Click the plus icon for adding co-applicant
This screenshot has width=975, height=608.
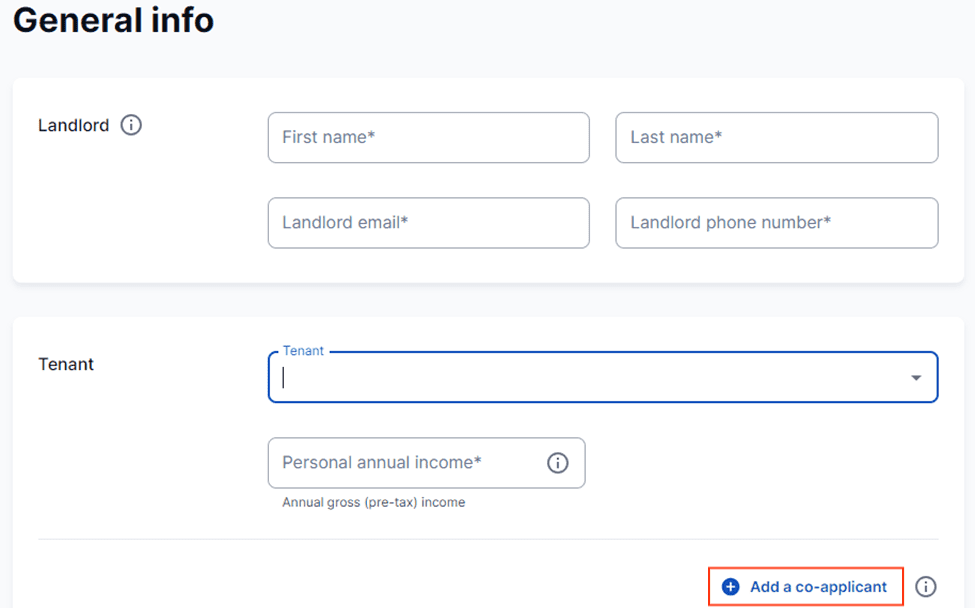(x=731, y=587)
